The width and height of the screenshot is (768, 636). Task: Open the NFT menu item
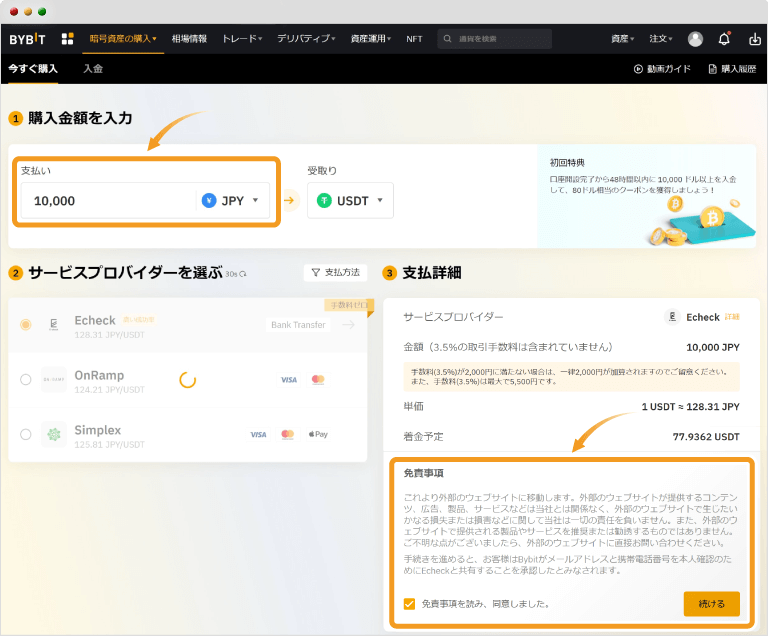click(414, 39)
